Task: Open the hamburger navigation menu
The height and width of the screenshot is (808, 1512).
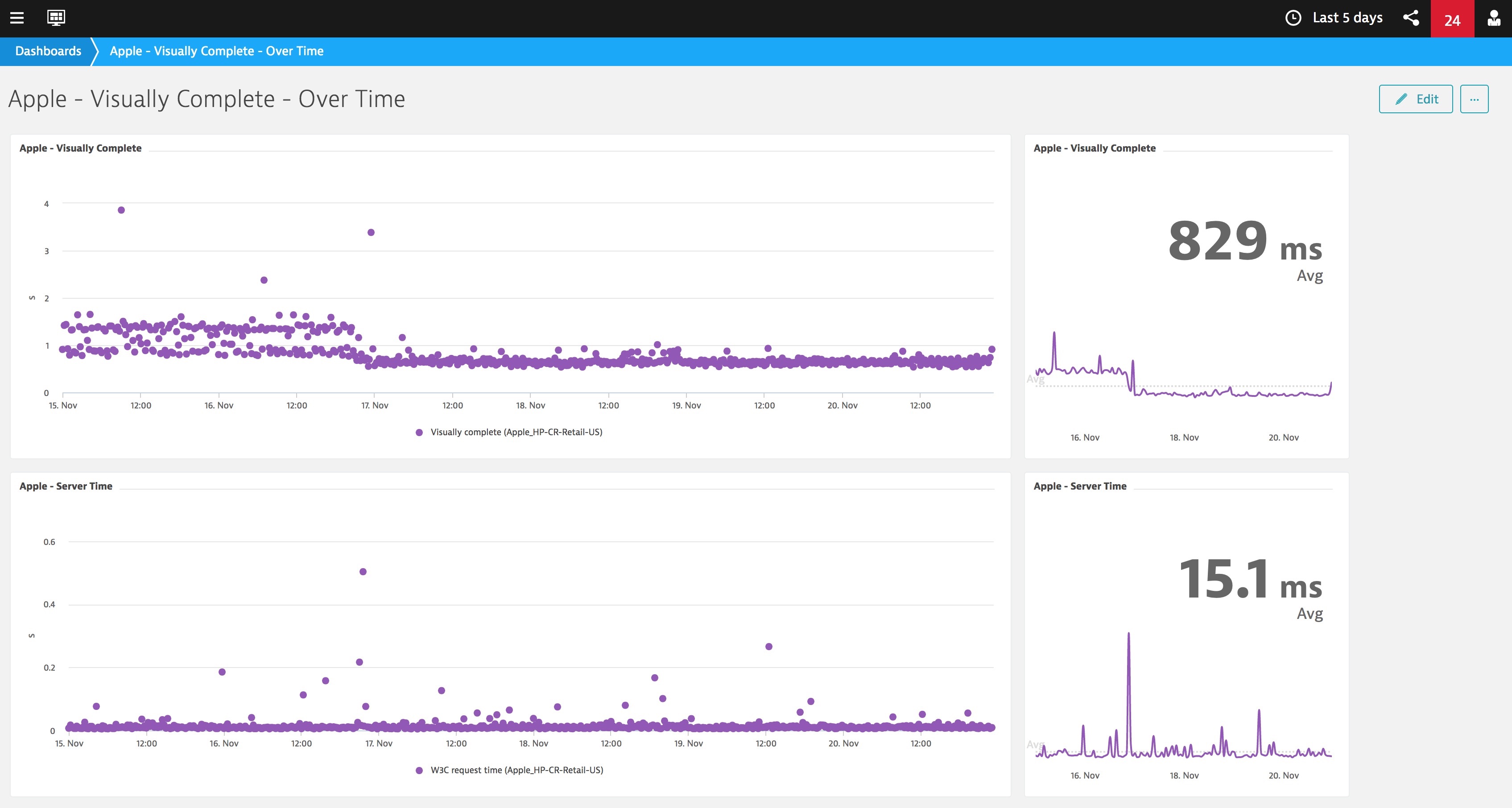Action: tap(17, 17)
